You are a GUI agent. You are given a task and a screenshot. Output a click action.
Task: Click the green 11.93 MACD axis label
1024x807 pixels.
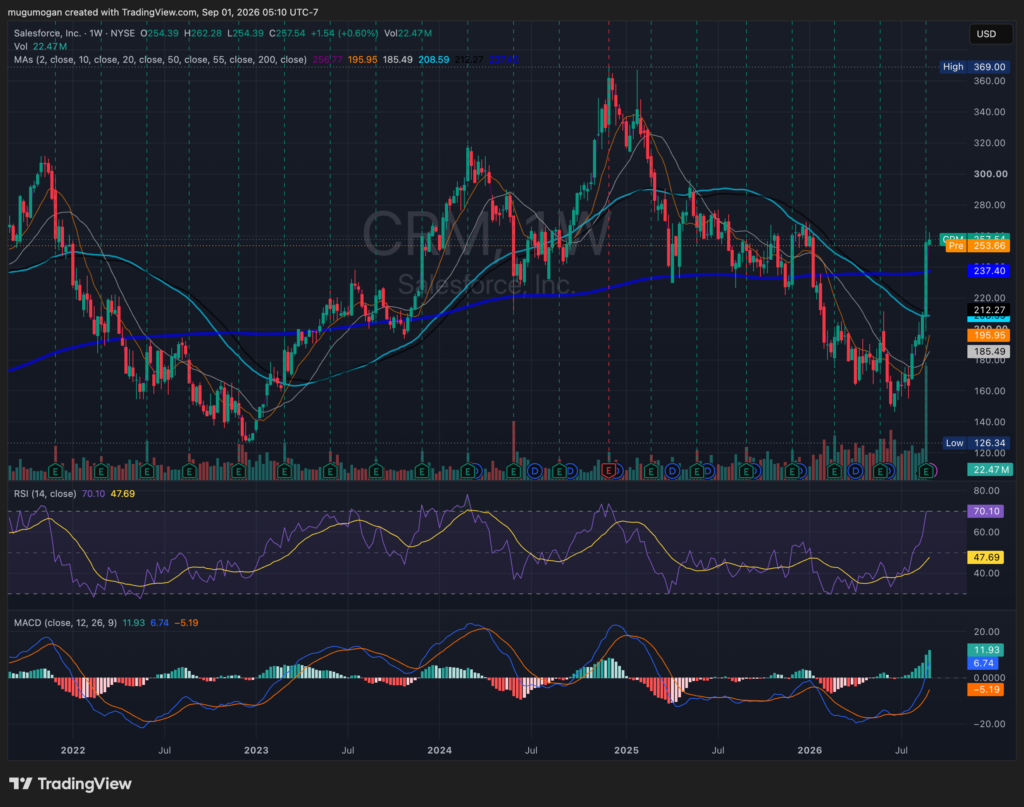click(985, 650)
